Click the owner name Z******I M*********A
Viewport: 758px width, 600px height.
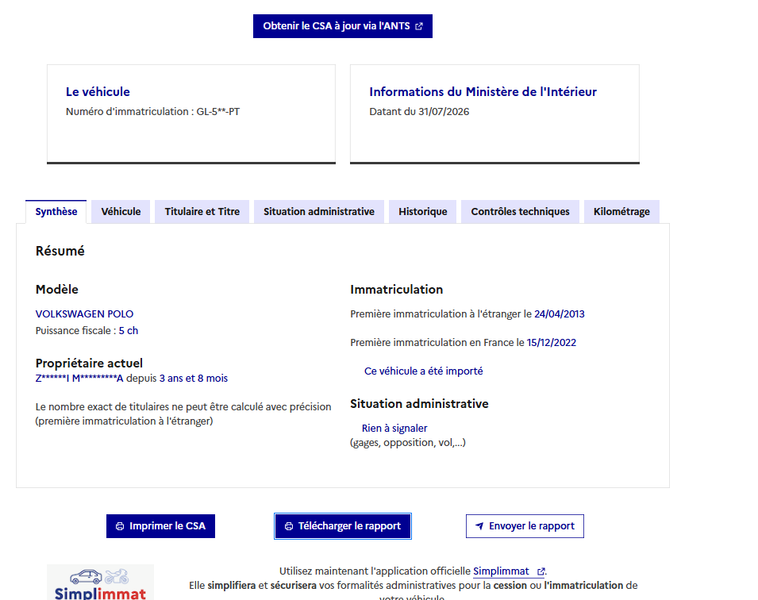click(79, 379)
